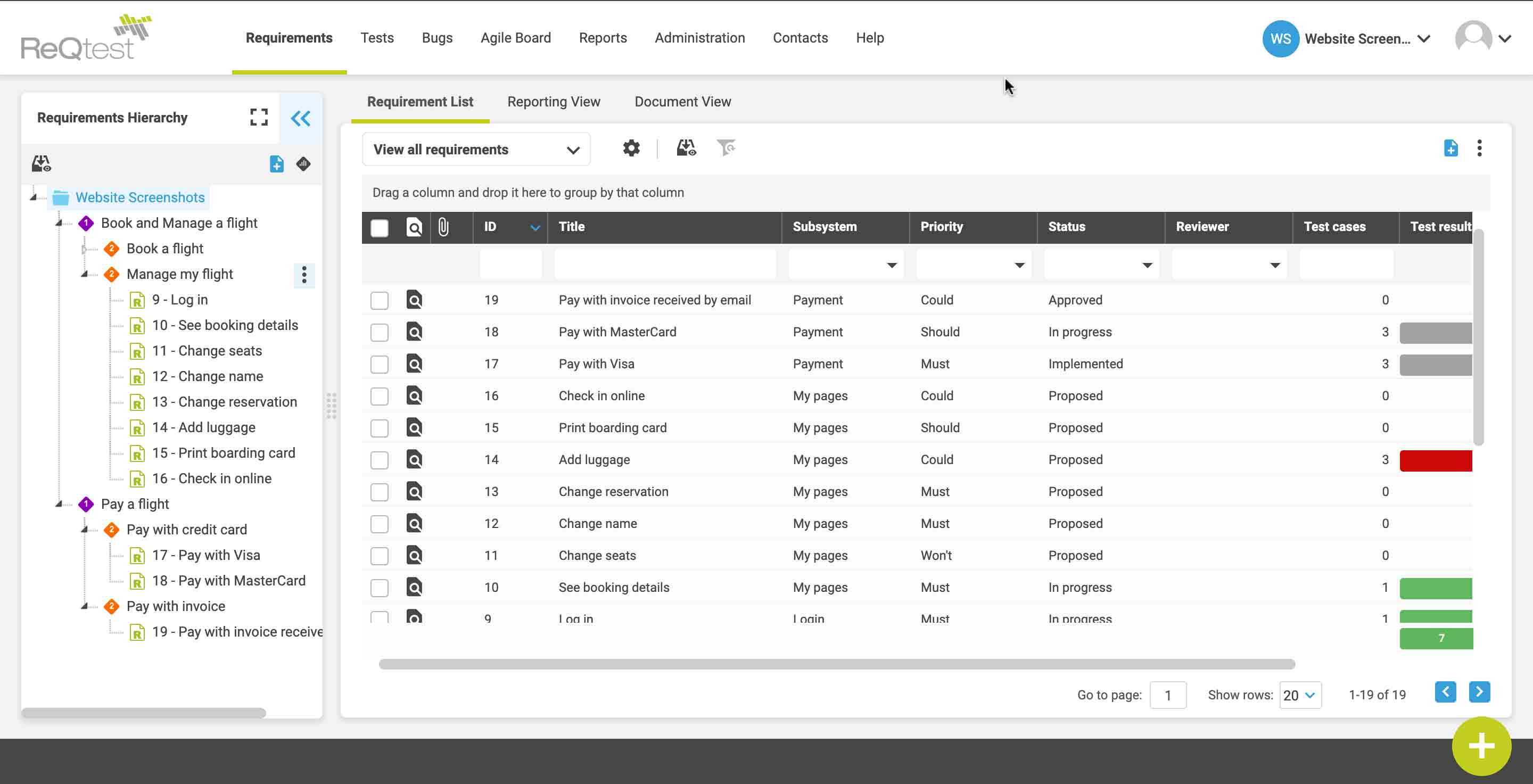Click the attachment paperclip column header

(x=443, y=227)
